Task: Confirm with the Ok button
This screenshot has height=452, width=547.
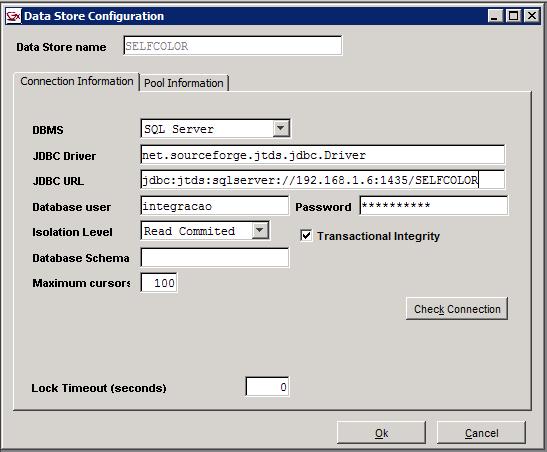Action: (381, 433)
